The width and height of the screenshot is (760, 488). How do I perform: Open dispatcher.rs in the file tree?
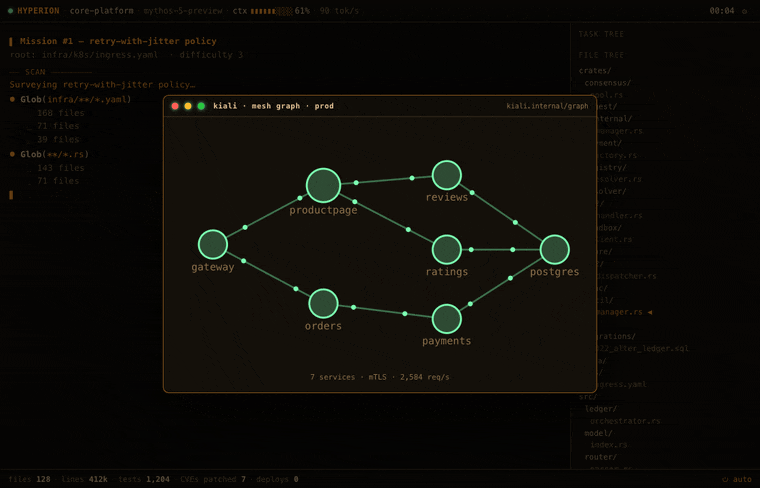pyautogui.click(x=626, y=276)
